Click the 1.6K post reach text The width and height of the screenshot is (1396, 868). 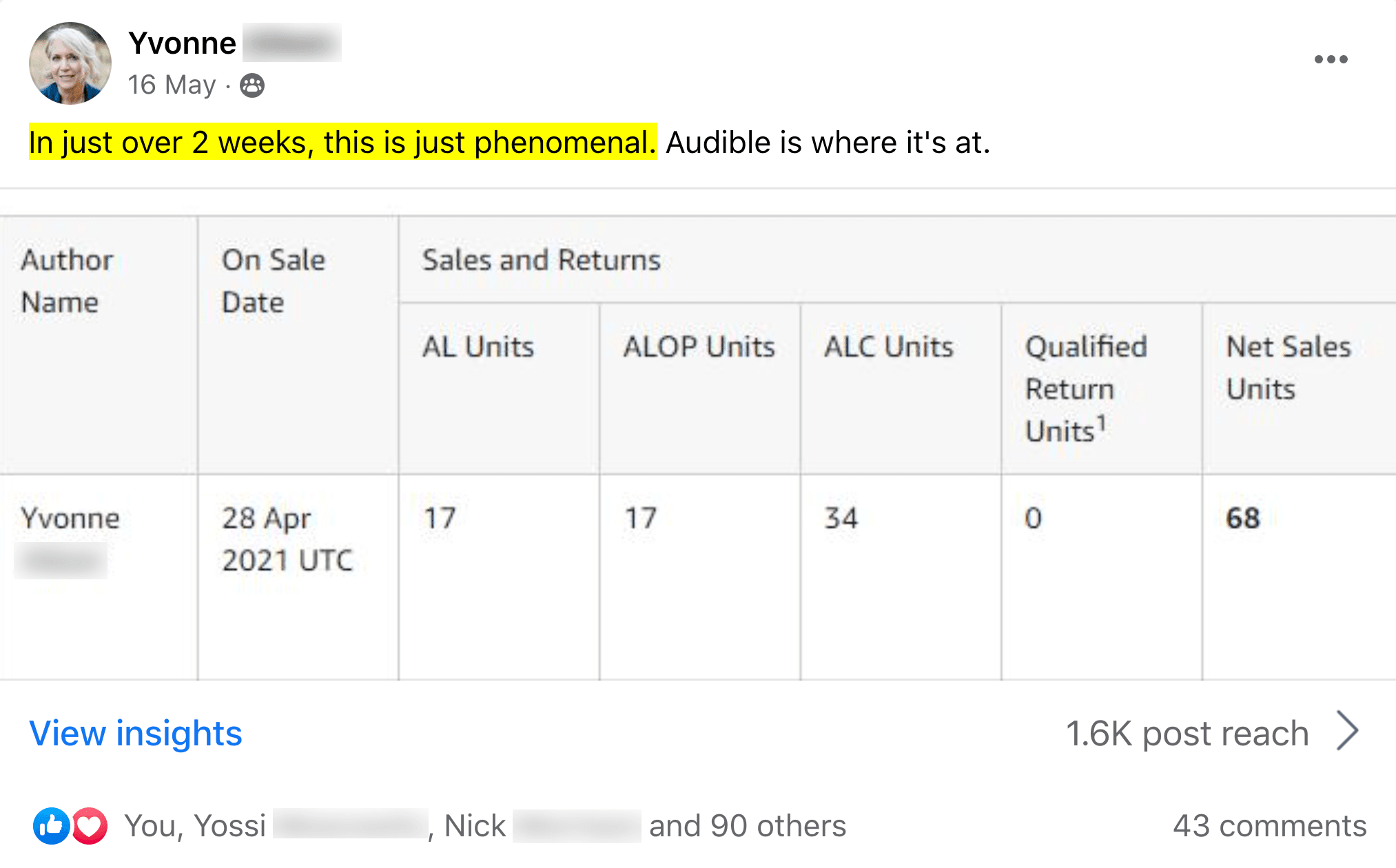(x=1187, y=733)
